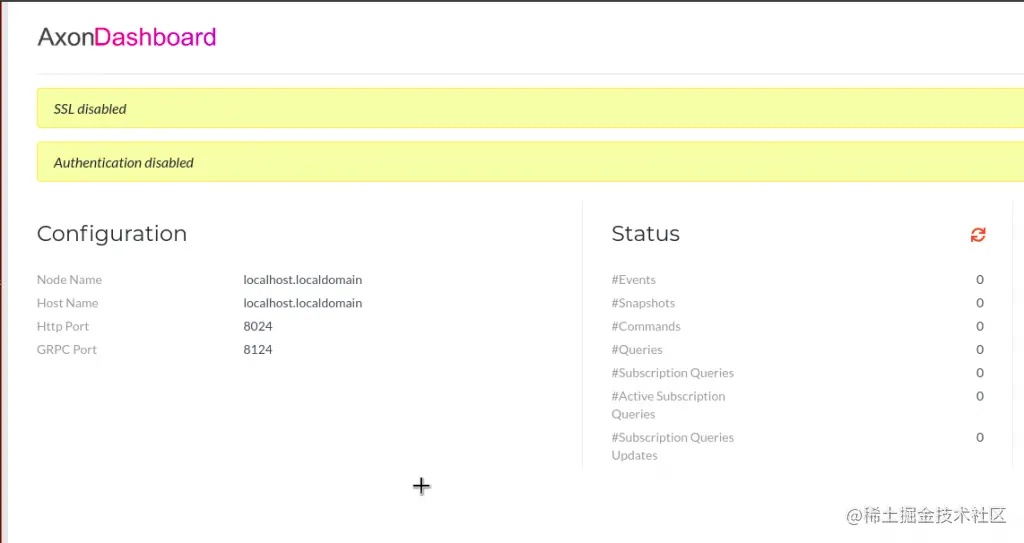Click the GRPC Port label
This screenshot has width=1024, height=543.
coord(67,350)
